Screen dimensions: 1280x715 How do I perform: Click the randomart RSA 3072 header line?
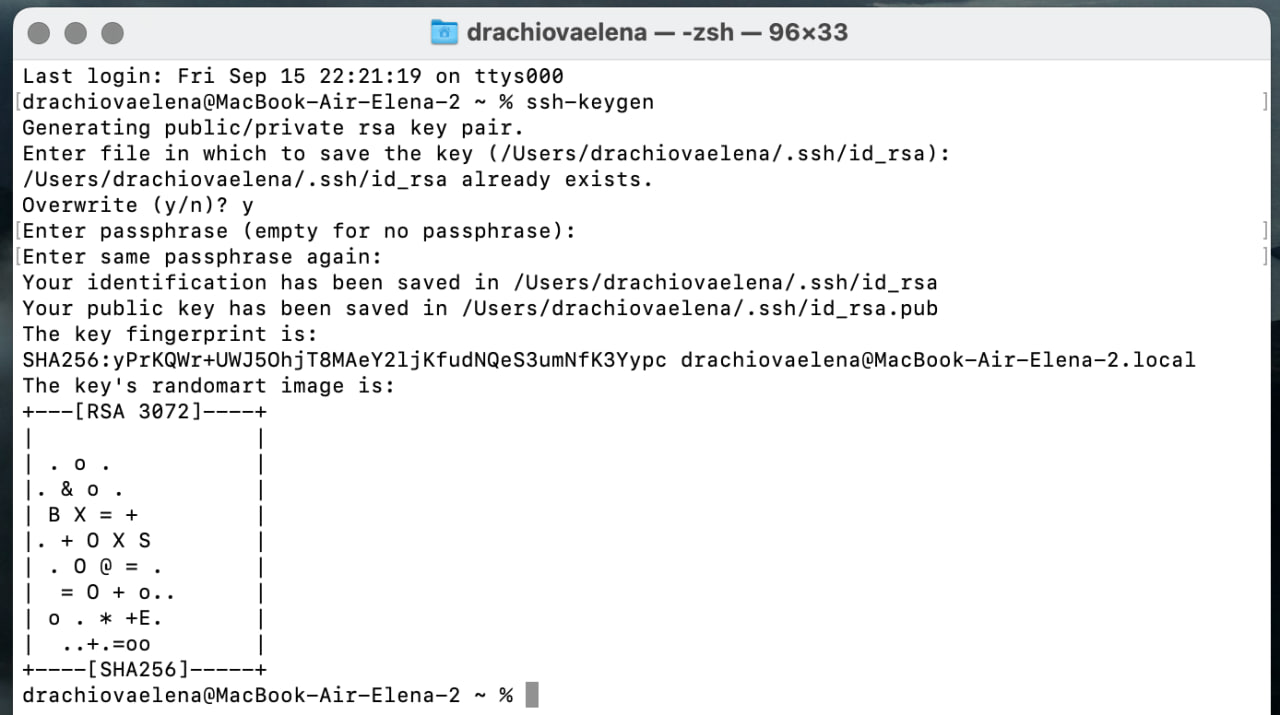point(145,411)
